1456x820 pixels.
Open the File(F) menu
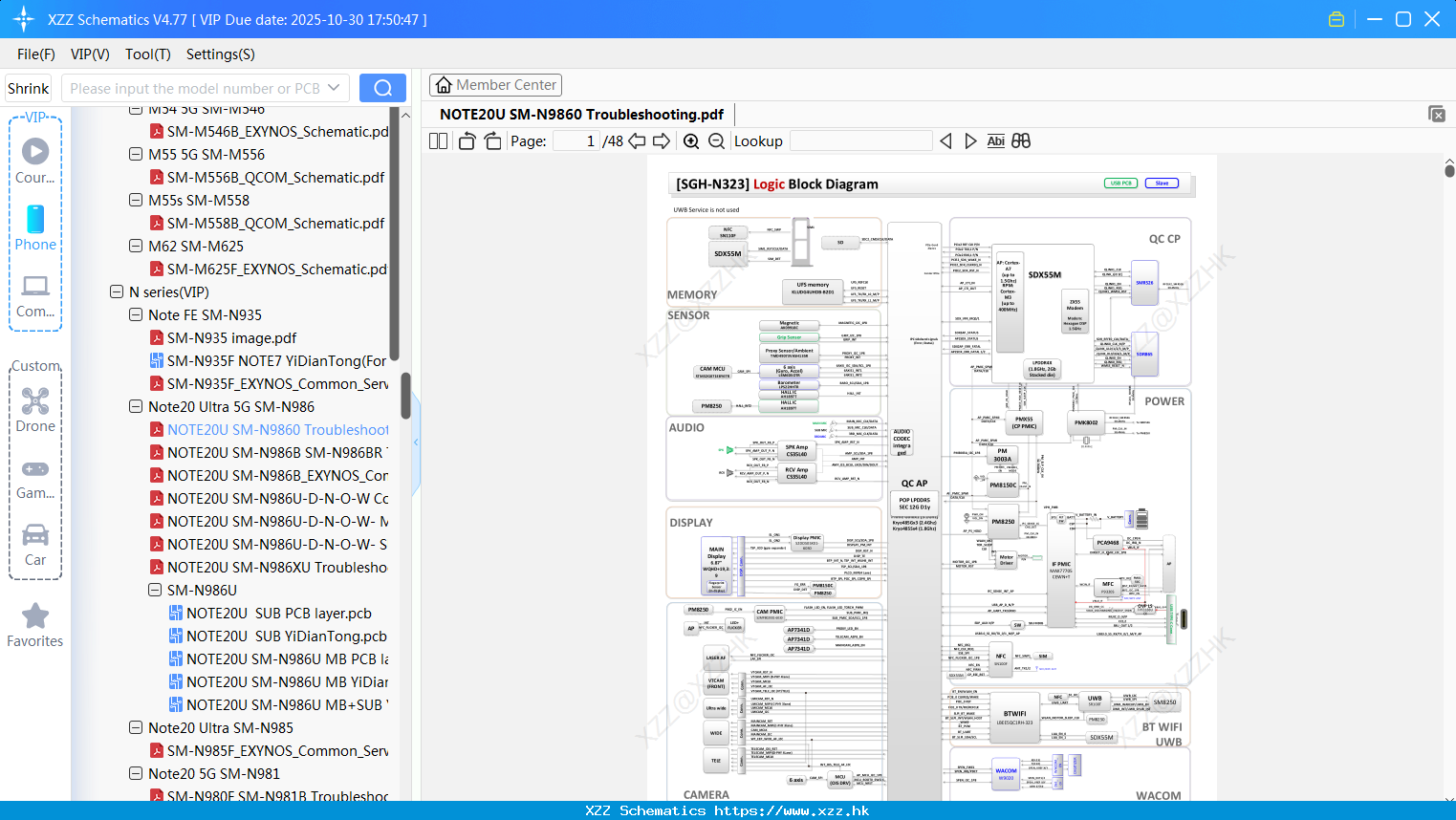click(36, 54)
